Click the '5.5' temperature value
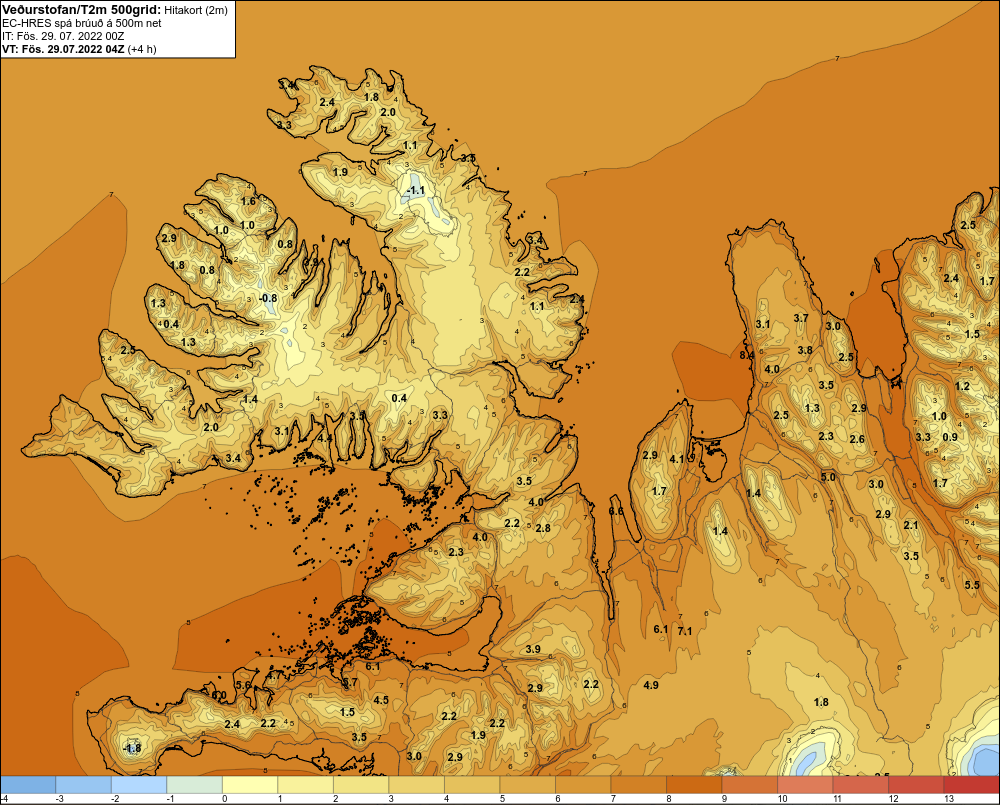This screenshot has height=805, width=1000. point(971,585)
